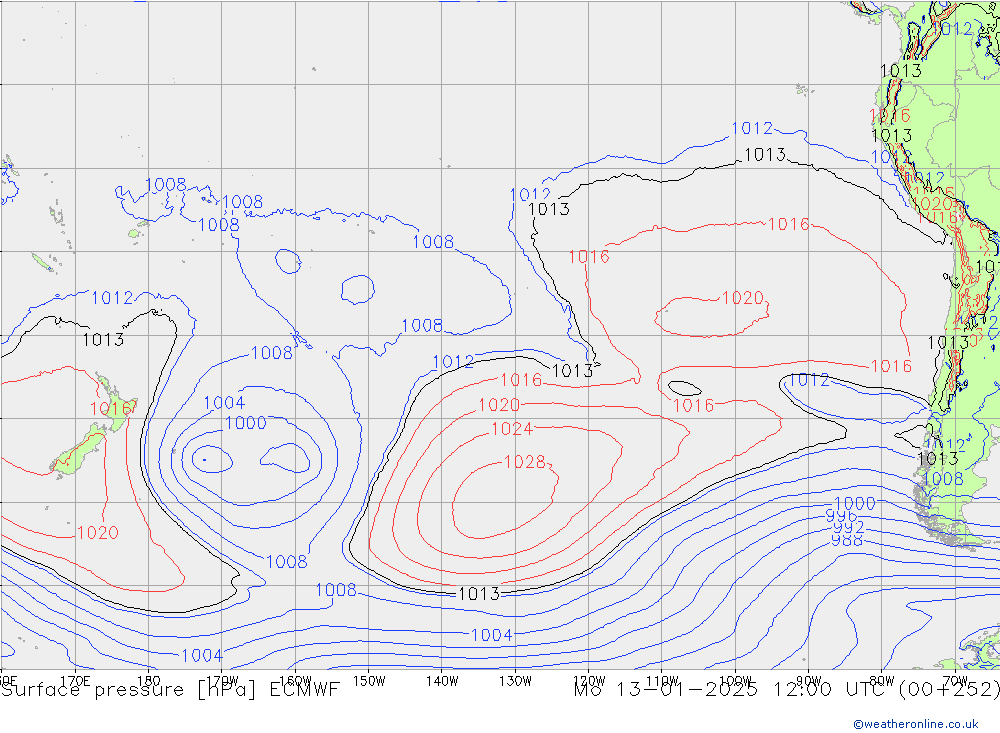Click the 988 isobar label

846,540
